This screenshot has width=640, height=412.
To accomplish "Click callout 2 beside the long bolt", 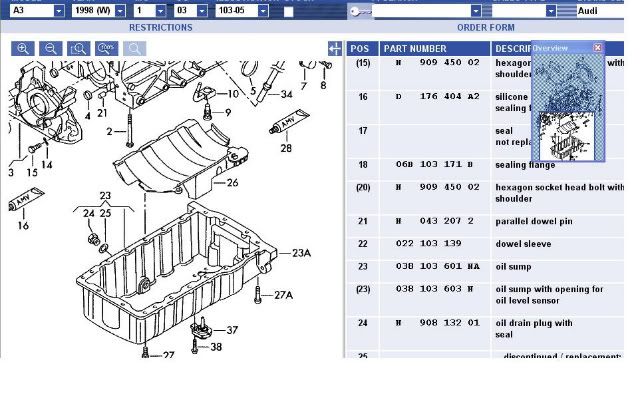I will tap(109, 131).
